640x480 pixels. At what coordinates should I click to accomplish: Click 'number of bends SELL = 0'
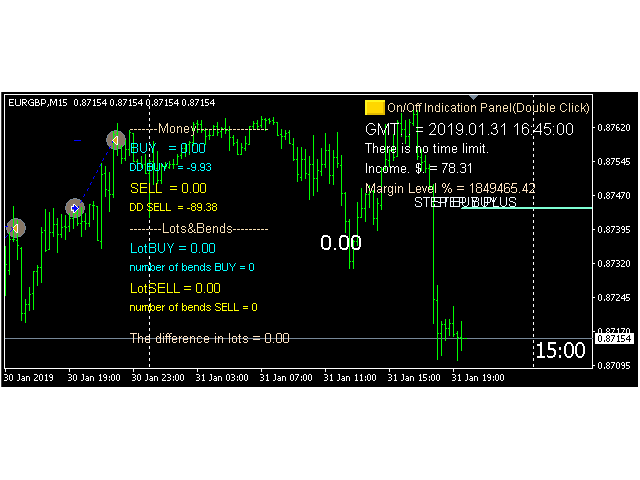(x=193, y=307)
